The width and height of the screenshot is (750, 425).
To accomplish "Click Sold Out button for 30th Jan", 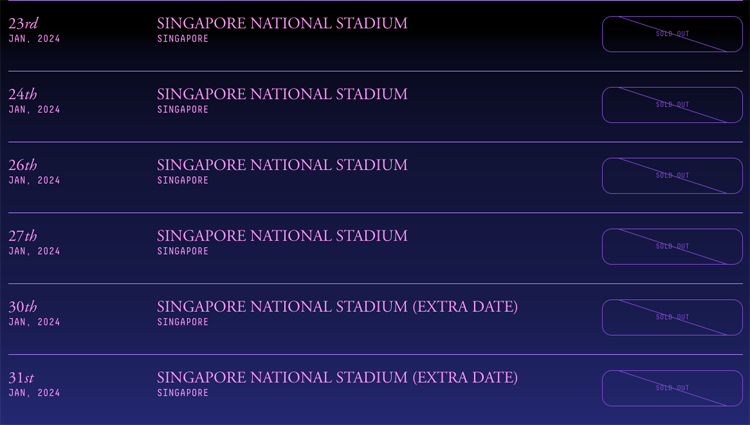I will [x=672, y=317].
